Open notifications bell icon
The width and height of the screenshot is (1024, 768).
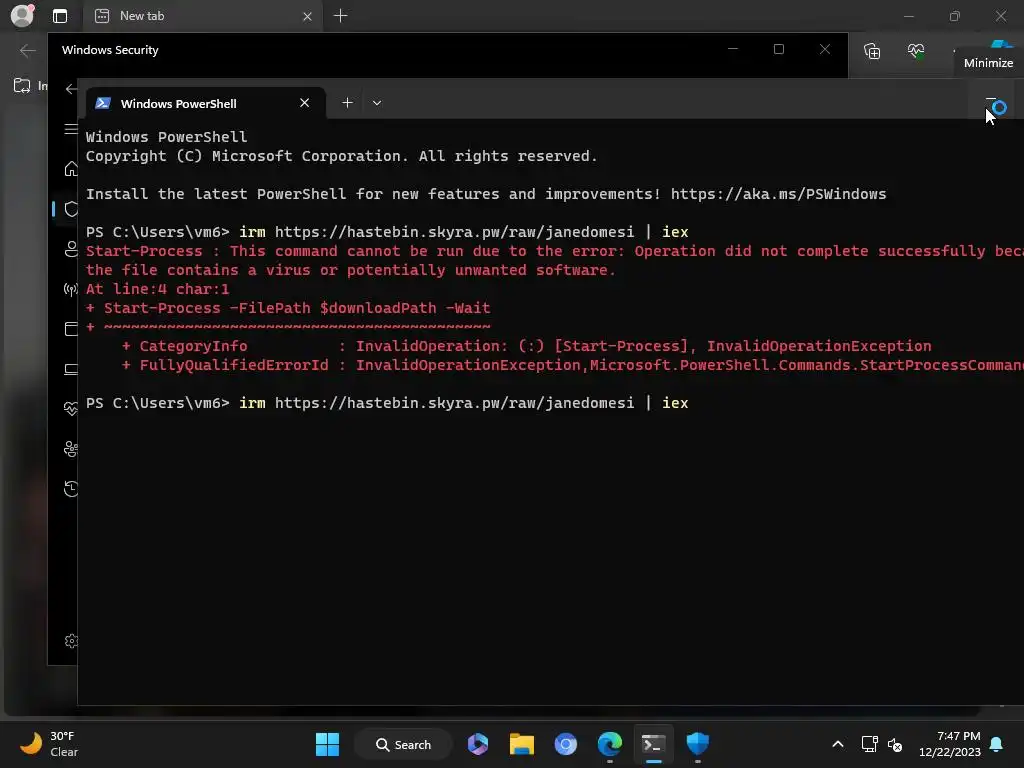tap(997, 744)
